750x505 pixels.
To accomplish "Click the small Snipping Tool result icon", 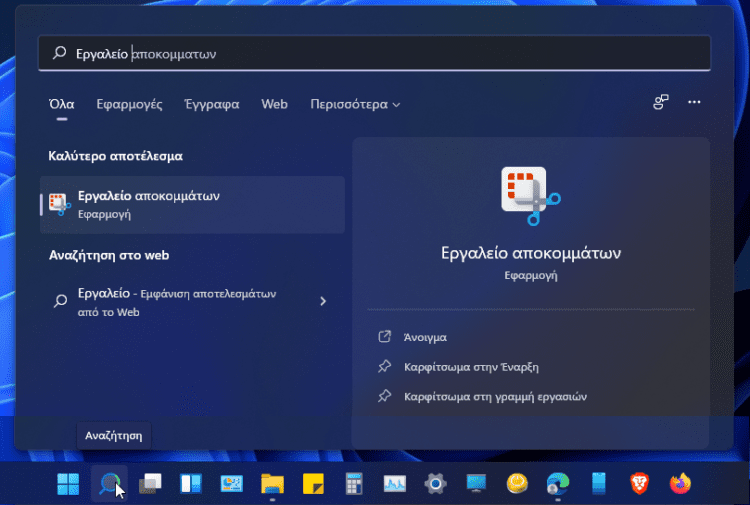I will click(60, 205).
